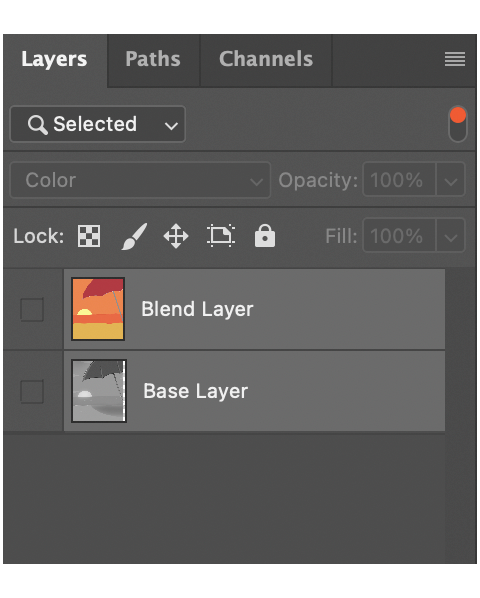Click the lock transparent pixels icon
The image size is (480, 598).
click(89, 236)
